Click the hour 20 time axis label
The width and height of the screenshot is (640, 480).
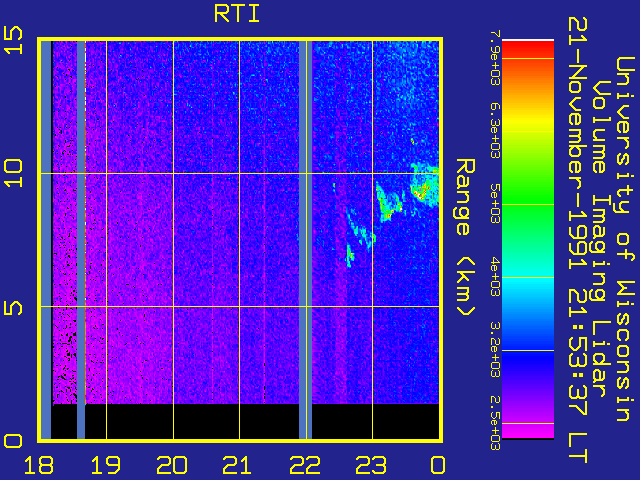[172, 465]
